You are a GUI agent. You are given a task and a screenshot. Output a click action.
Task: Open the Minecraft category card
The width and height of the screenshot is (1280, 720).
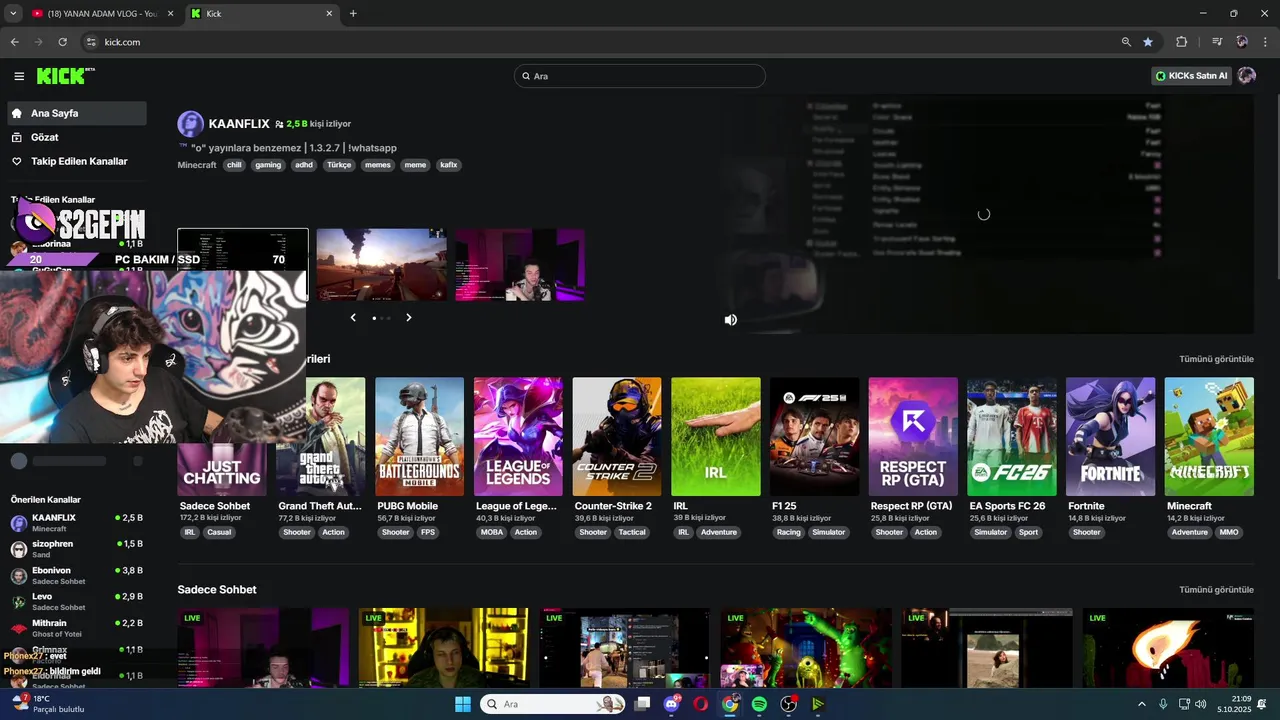click(x=1209, y=436)
